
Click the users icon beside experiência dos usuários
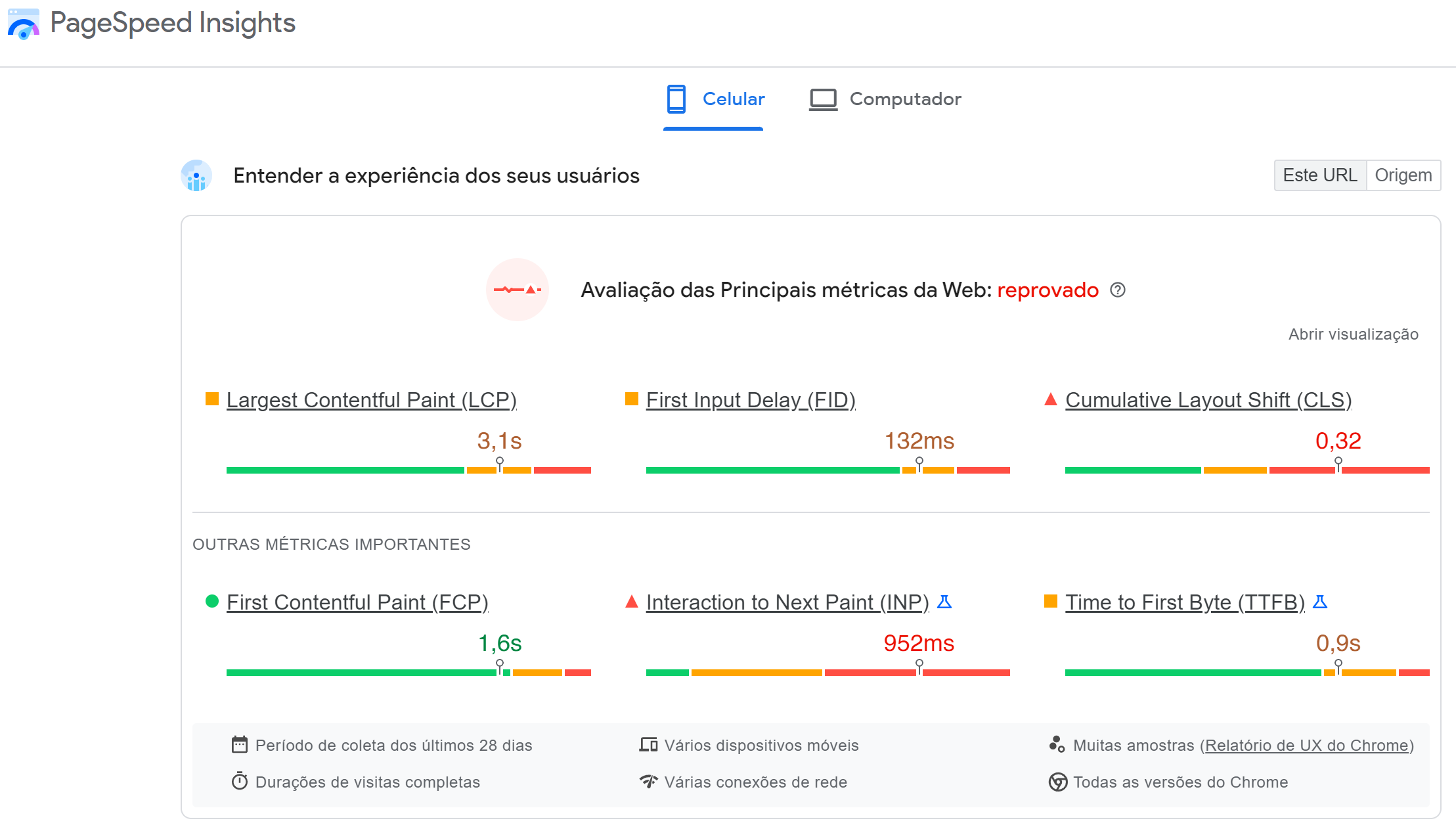pos(196,175)
